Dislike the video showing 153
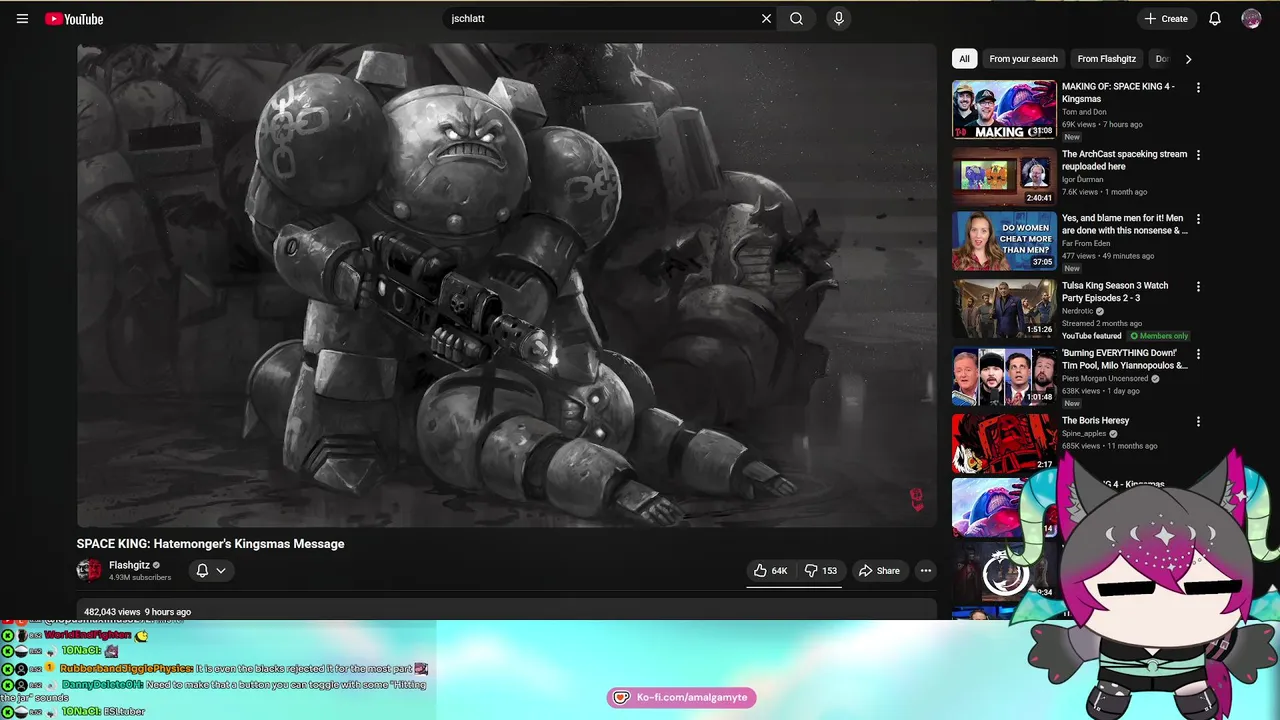The height and width of the screenshot is (720, 1280). point(821,571)
